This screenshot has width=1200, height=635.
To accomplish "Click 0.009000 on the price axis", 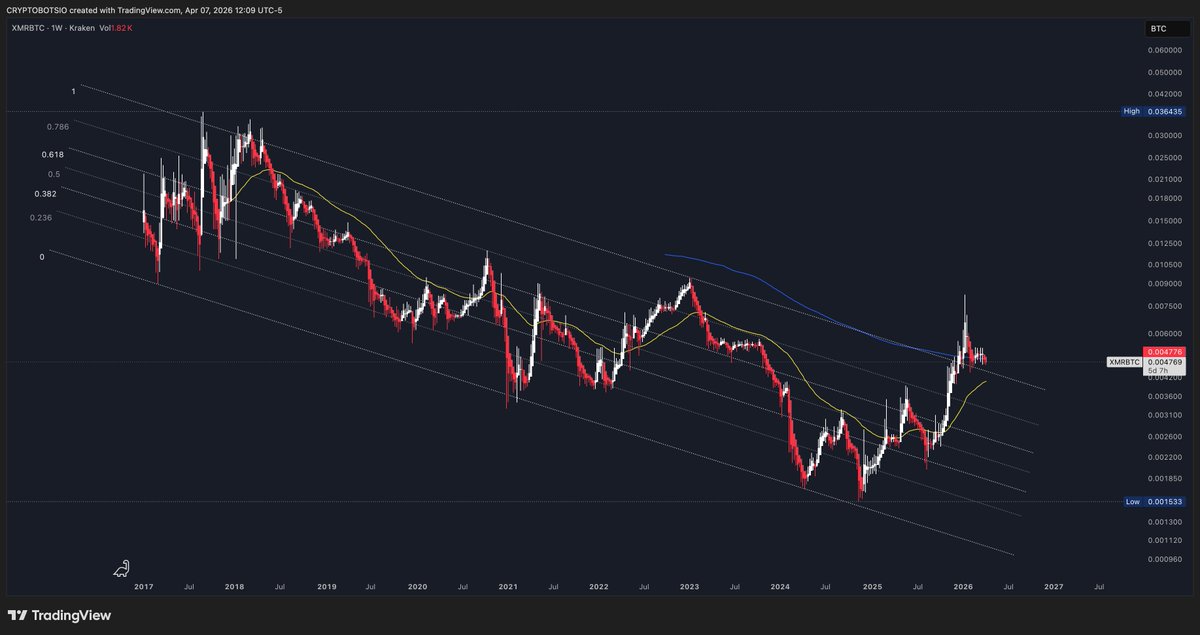I will pyautogui.click(x=1163, y=284).
